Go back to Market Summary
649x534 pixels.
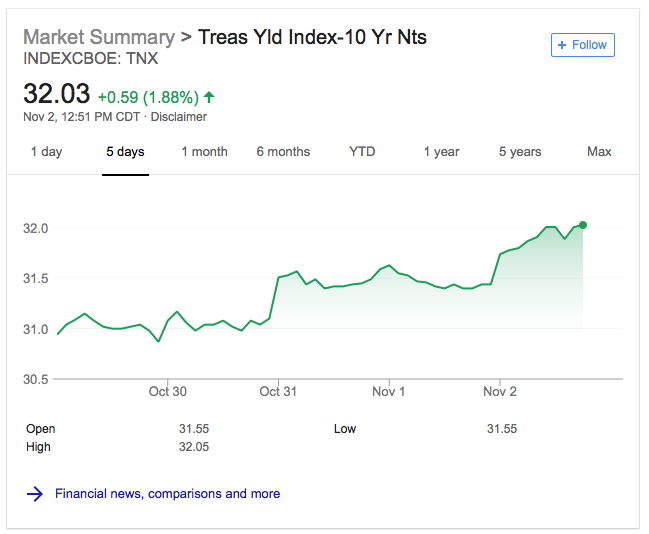coord(99,37)
